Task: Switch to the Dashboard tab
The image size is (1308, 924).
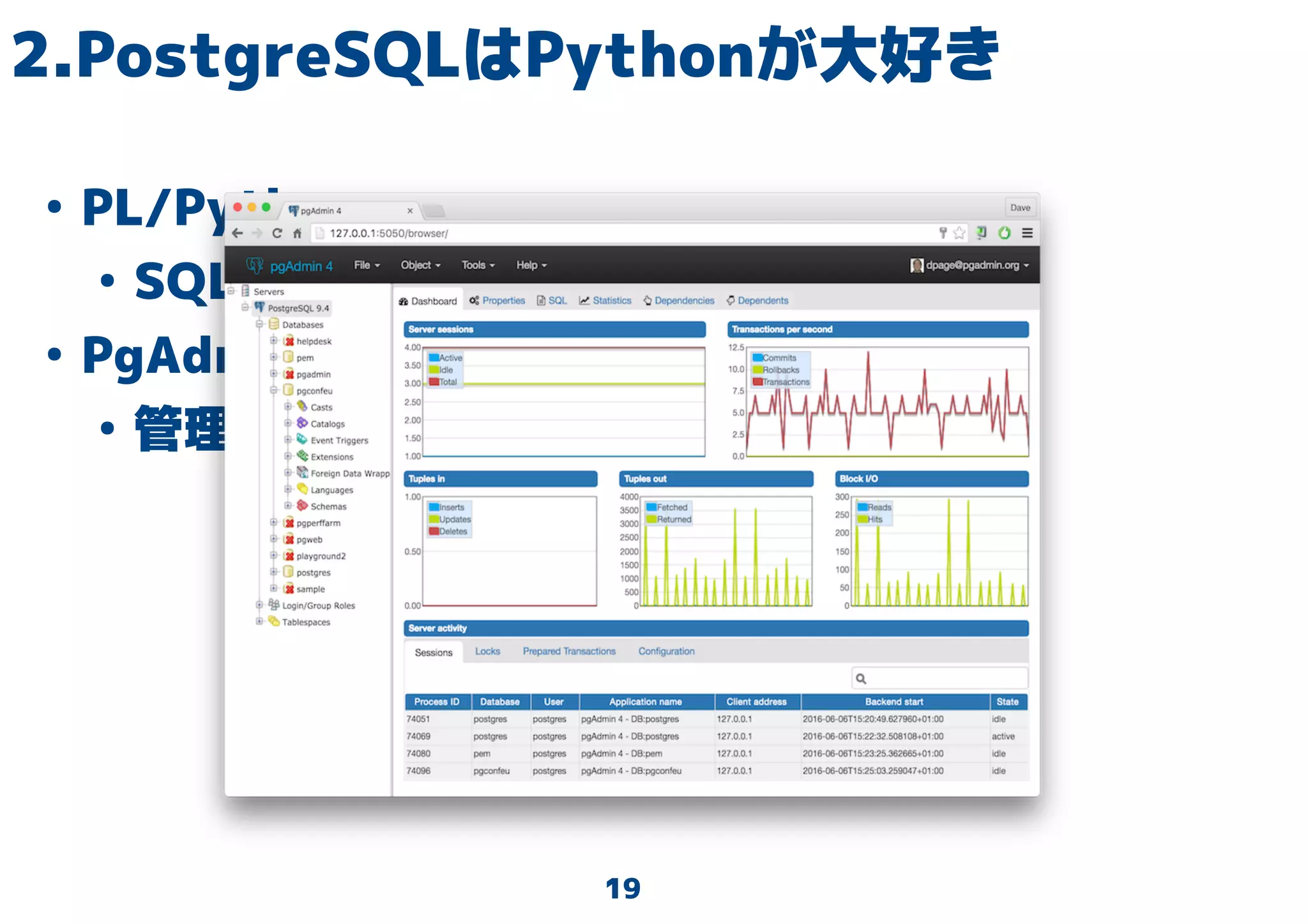Action: 428,301
